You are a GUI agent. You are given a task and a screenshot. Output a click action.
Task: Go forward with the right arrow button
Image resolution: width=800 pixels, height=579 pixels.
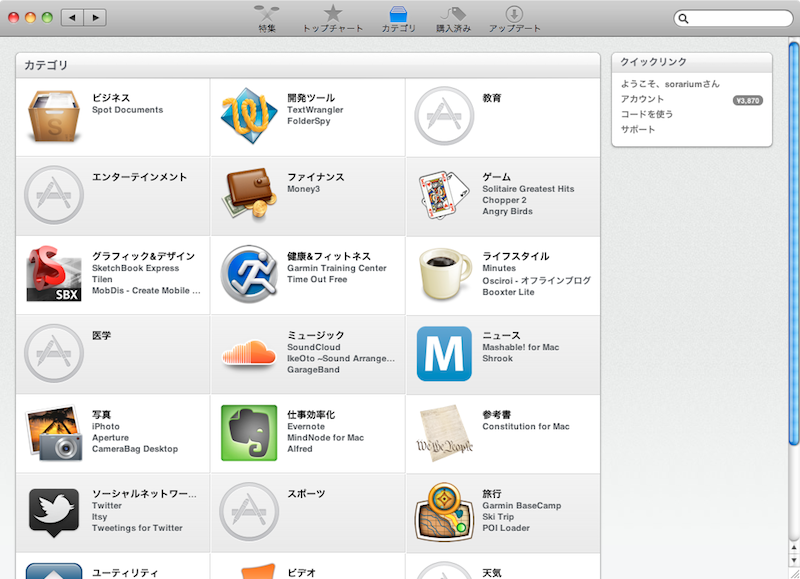pyautogui.click(x=95, y=18)
